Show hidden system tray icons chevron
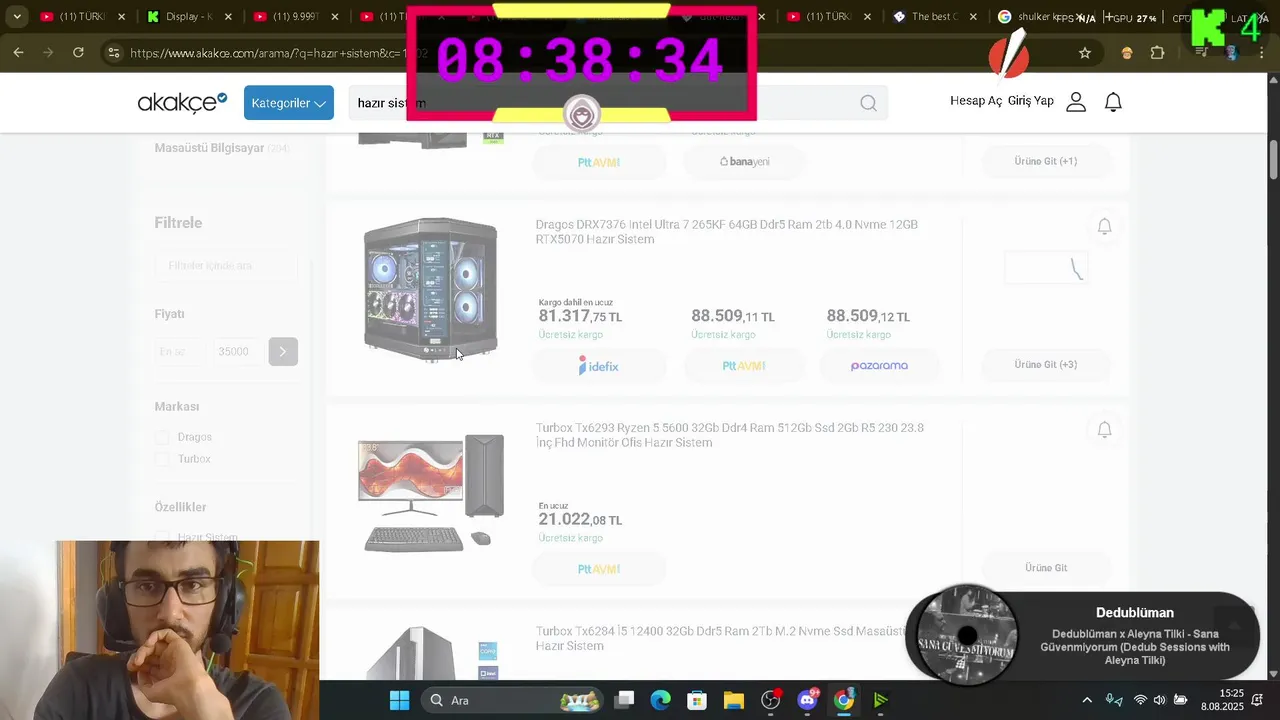1280x720 pixels. 1087,700
